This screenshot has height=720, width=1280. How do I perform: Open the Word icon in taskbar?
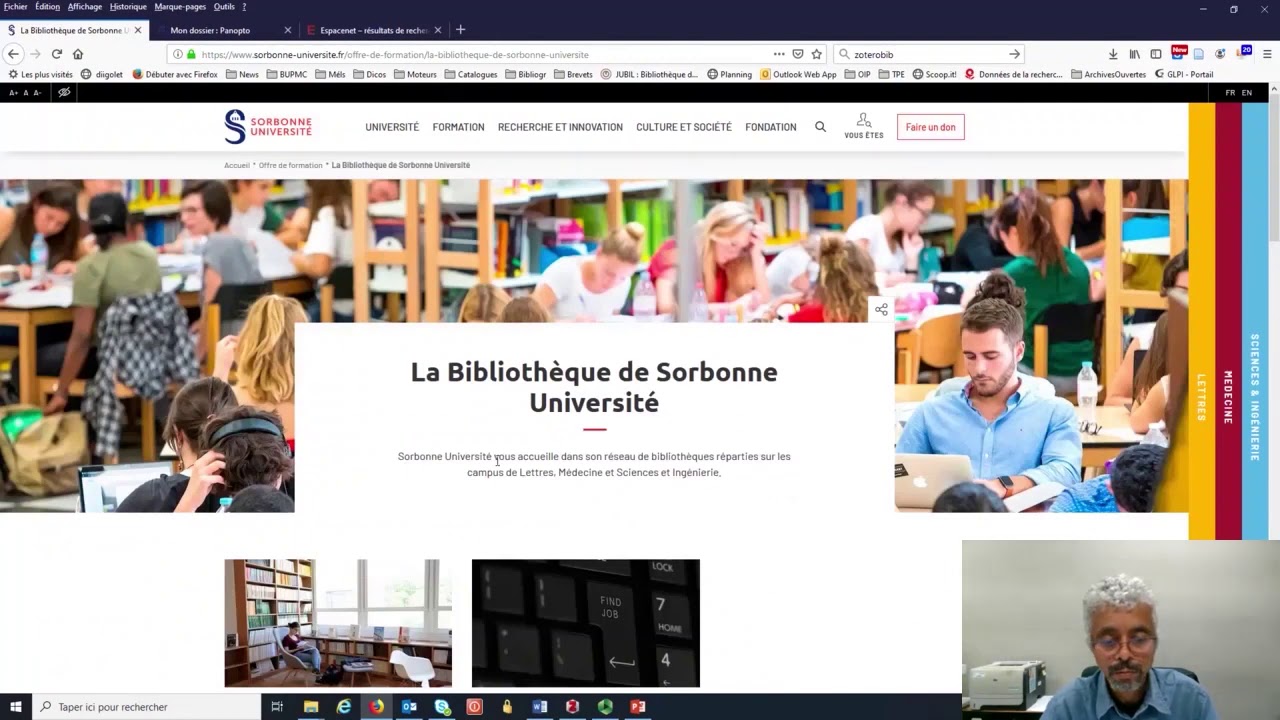[x=540, y=707]
